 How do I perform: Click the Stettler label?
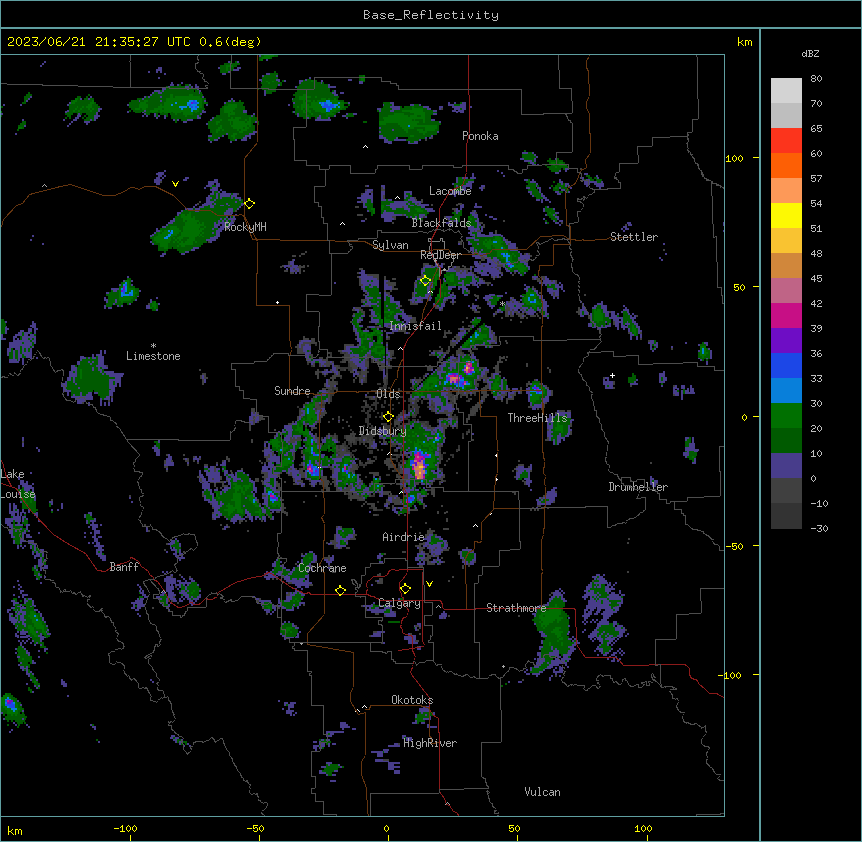coord(634,237)
